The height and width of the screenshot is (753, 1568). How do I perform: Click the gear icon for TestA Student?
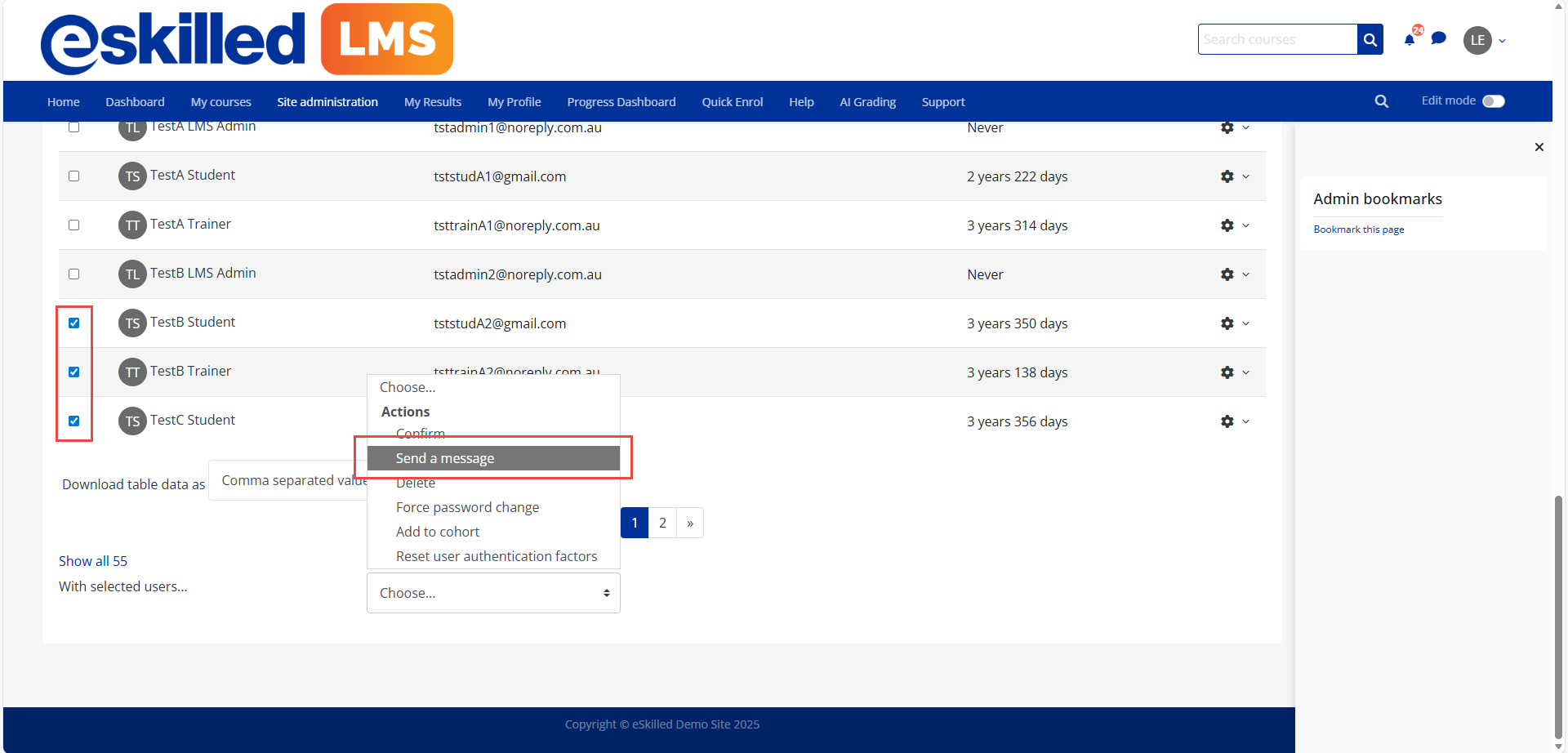point(1227,176)
